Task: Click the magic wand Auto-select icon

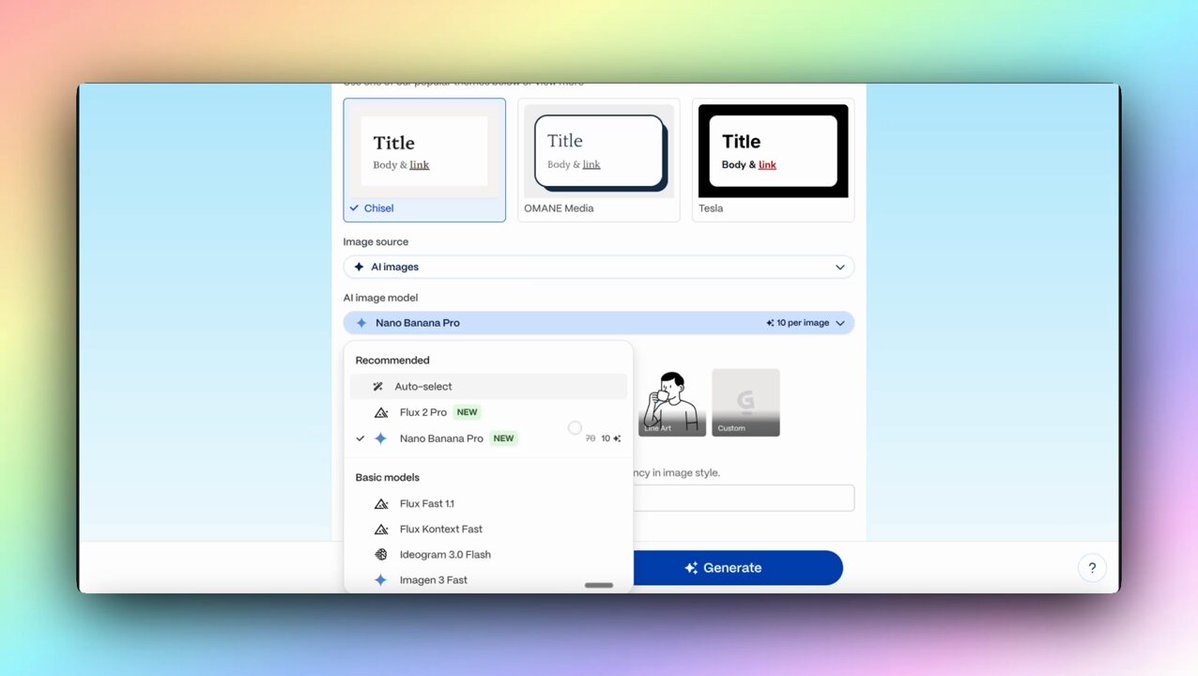Action: (378, 387)
